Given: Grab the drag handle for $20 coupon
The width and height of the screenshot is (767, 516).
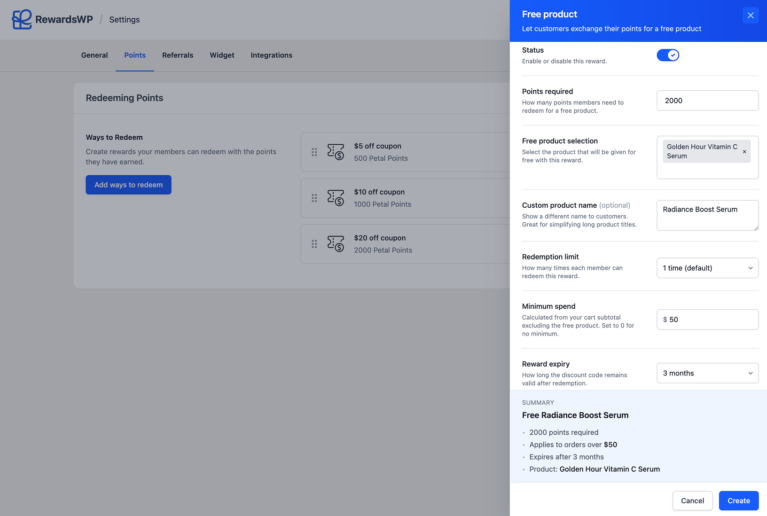Looking at the screenshot, I should pos(314,244).
